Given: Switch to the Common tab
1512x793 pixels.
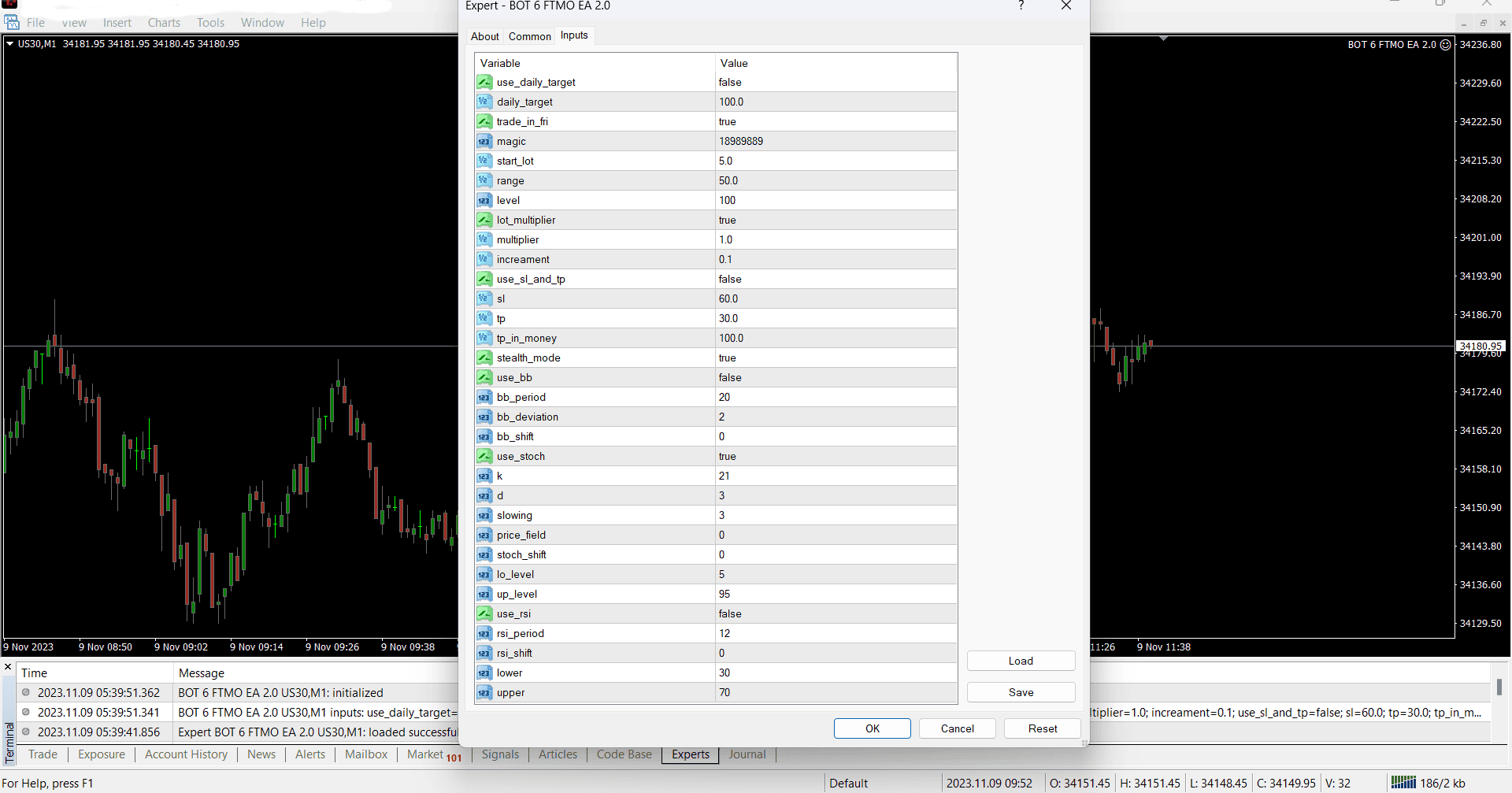Looking at the screenshot, I should click(529, 36).
